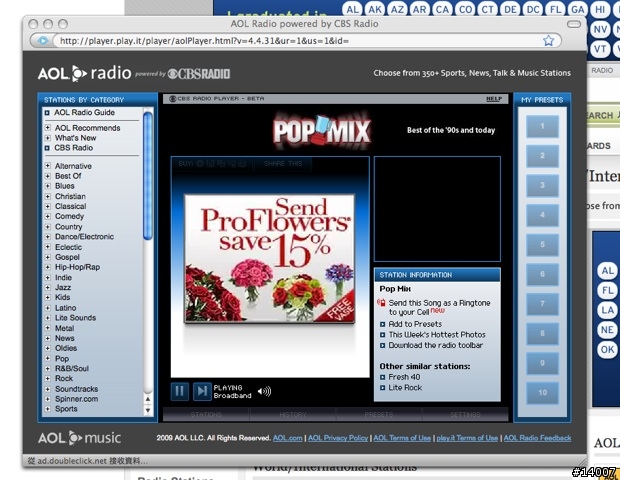Click Download the radio toolbar
Image resolution: width=620 pixels, height=480 pixels.
[436, 345]
